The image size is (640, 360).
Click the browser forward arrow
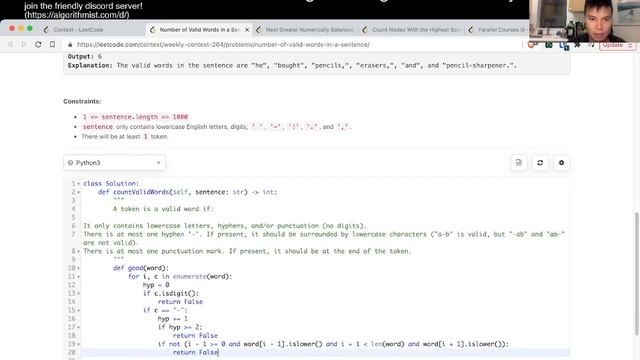click(x=24, y=44)
